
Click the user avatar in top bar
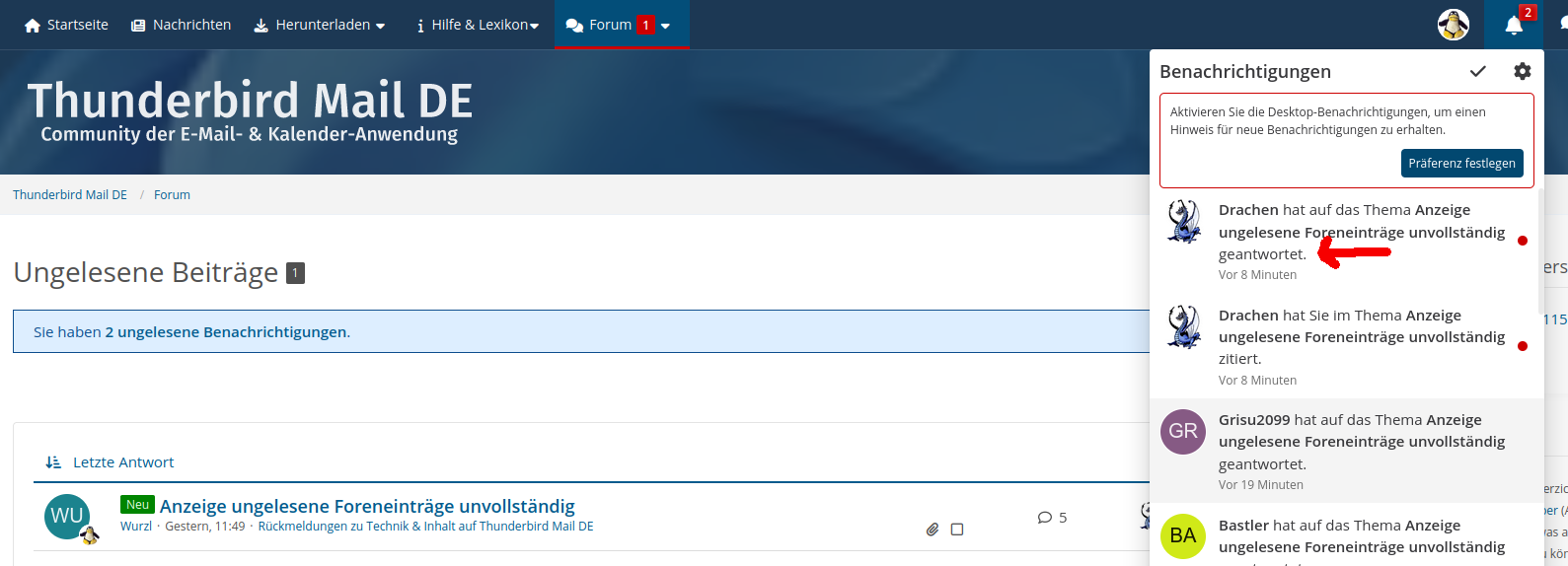point(1453,25)
